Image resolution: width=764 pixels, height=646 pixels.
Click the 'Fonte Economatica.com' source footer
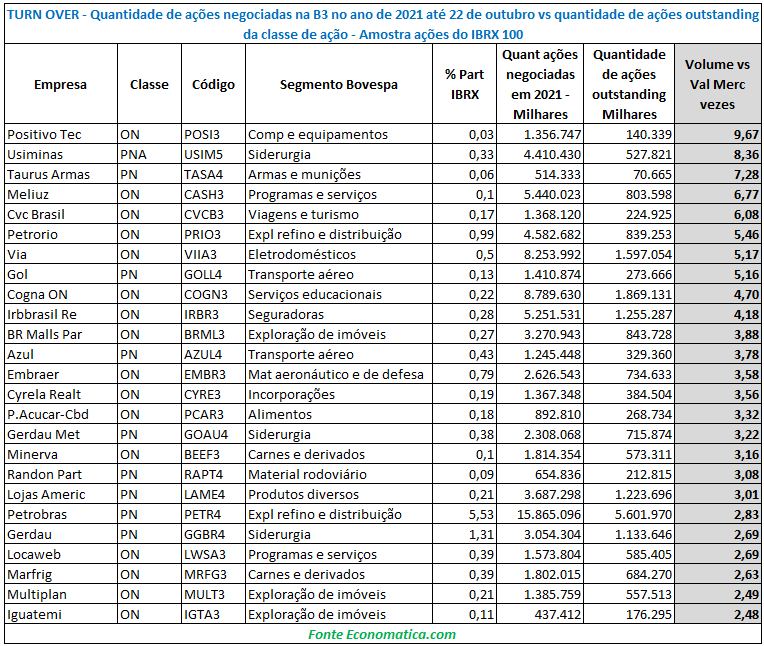[382, 634]
